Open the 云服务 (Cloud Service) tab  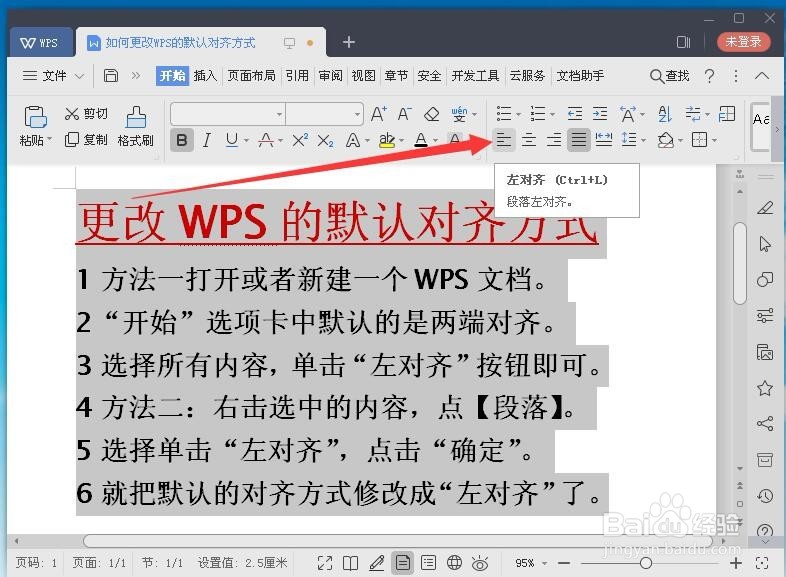pyautogui.click(x=527, y=76)
